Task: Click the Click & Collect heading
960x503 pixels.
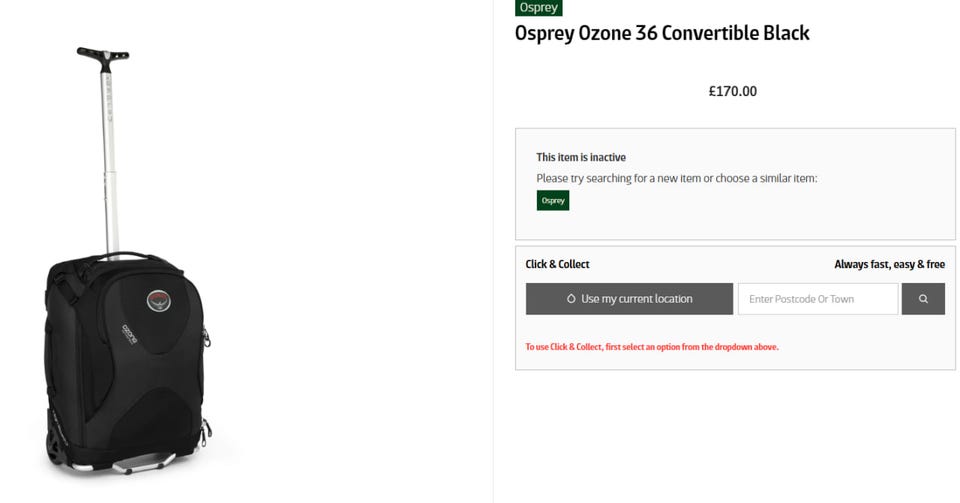Action: pos(557,264)
